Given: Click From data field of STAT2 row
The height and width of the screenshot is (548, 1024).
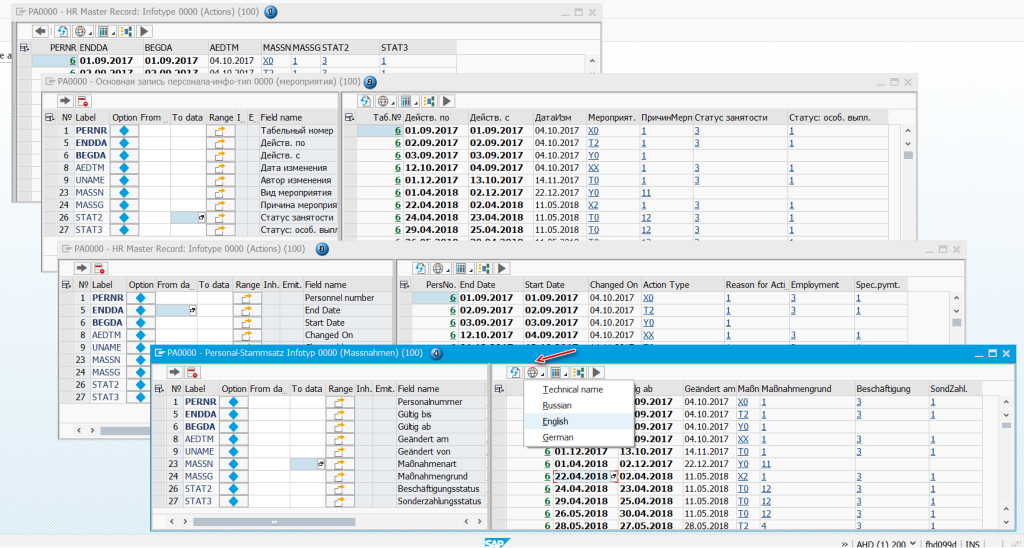Looking at the screenshot, I should coord(268,489).
